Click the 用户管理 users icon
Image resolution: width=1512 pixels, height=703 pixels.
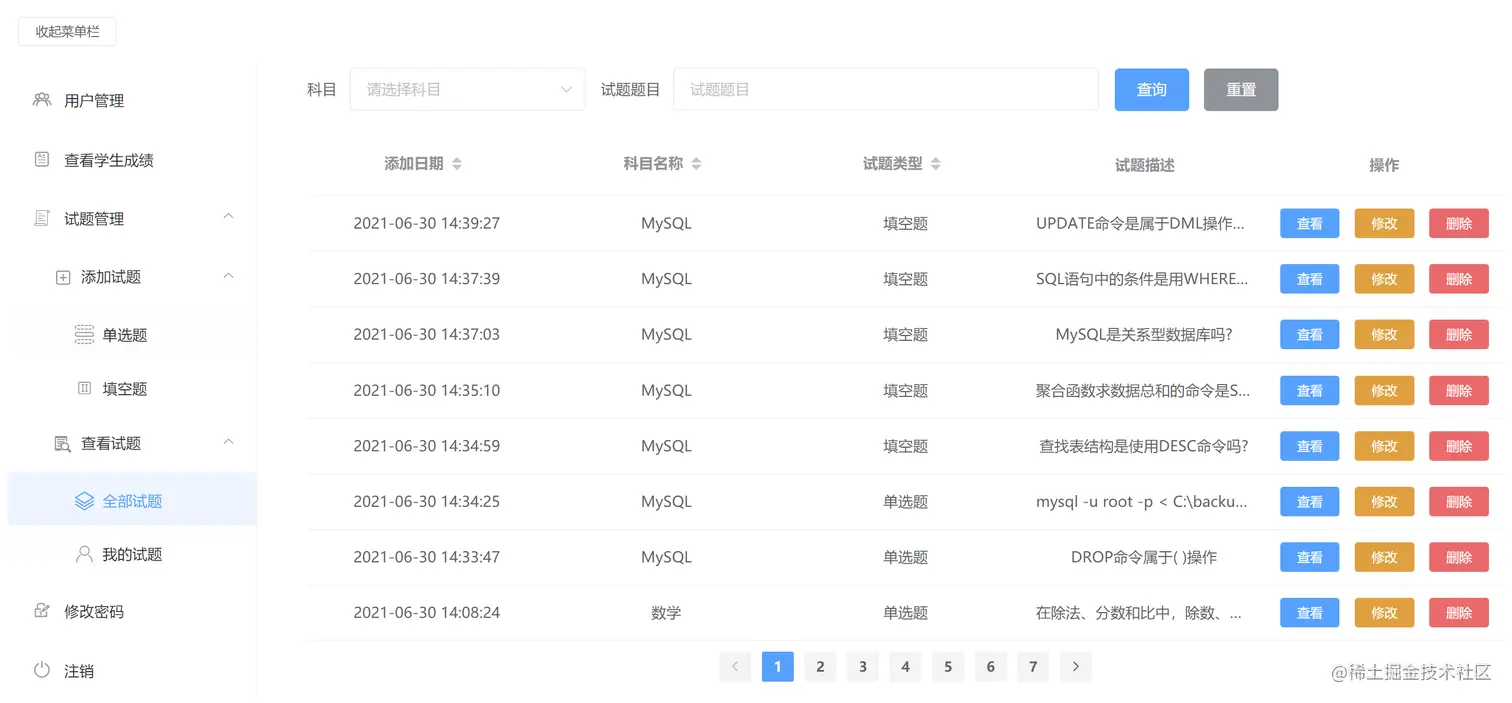coord(41,99)
